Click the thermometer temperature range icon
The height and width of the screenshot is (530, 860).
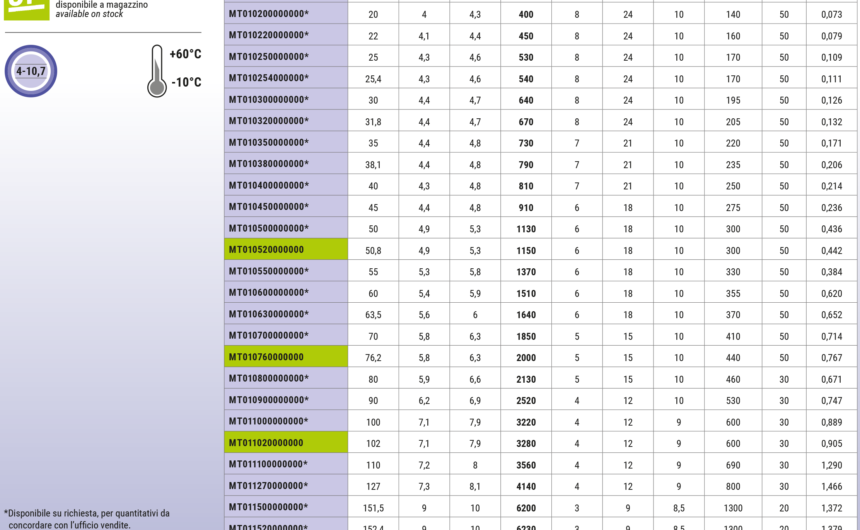(x=157, y=70)
